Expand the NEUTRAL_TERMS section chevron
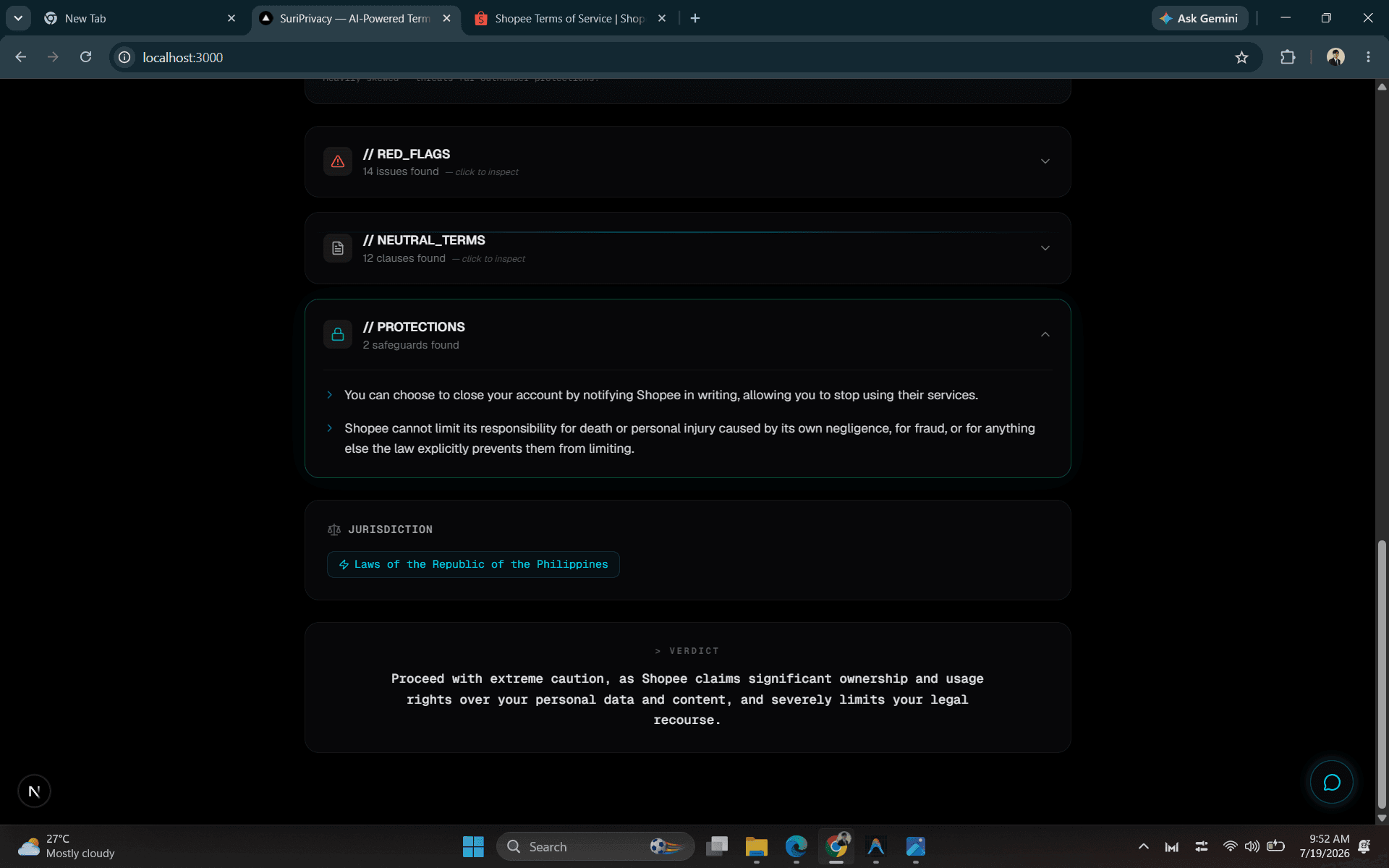Screen dimensions: 1389x868 click(x=1045, y=248)
